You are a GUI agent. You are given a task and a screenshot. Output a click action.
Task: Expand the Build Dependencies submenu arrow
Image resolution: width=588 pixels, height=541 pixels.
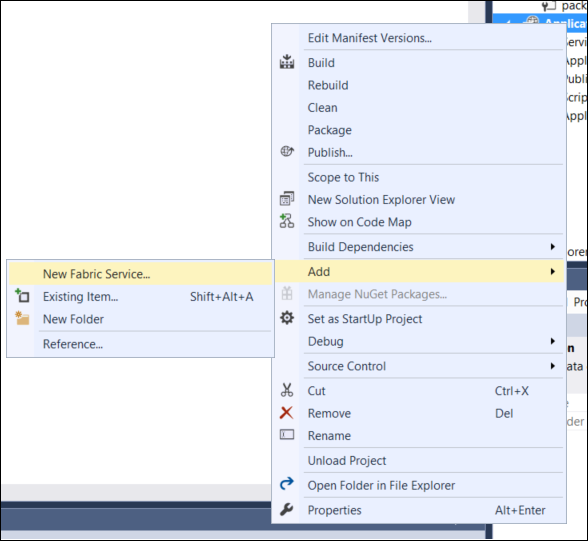[553, 246]
